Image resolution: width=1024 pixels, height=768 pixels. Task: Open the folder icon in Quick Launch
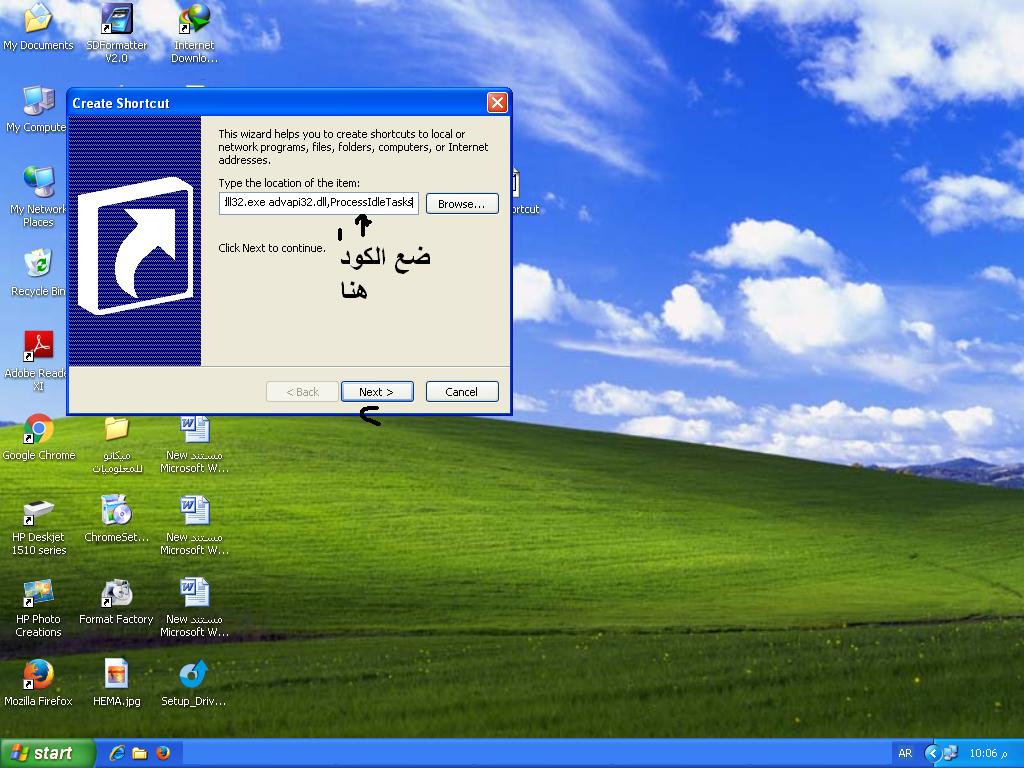(140, 753)
